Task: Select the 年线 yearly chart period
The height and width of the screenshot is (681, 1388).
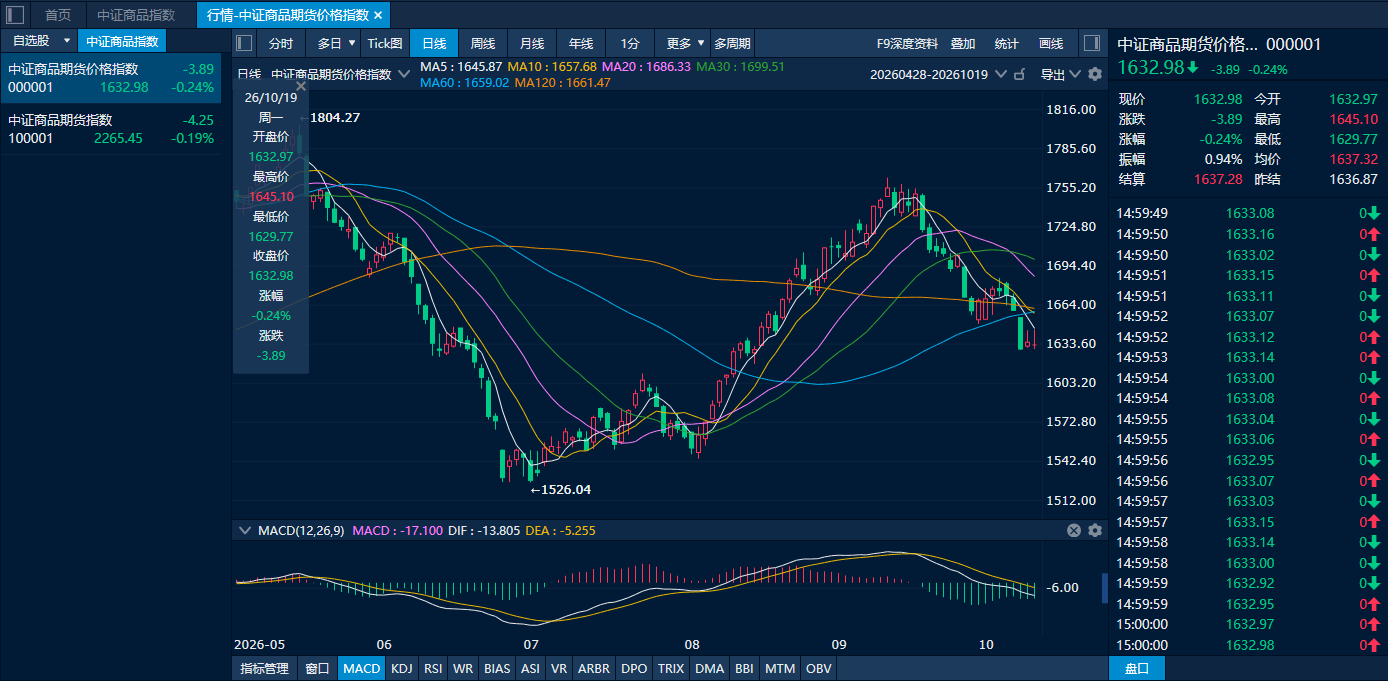Action: click(x=581, y=43)
